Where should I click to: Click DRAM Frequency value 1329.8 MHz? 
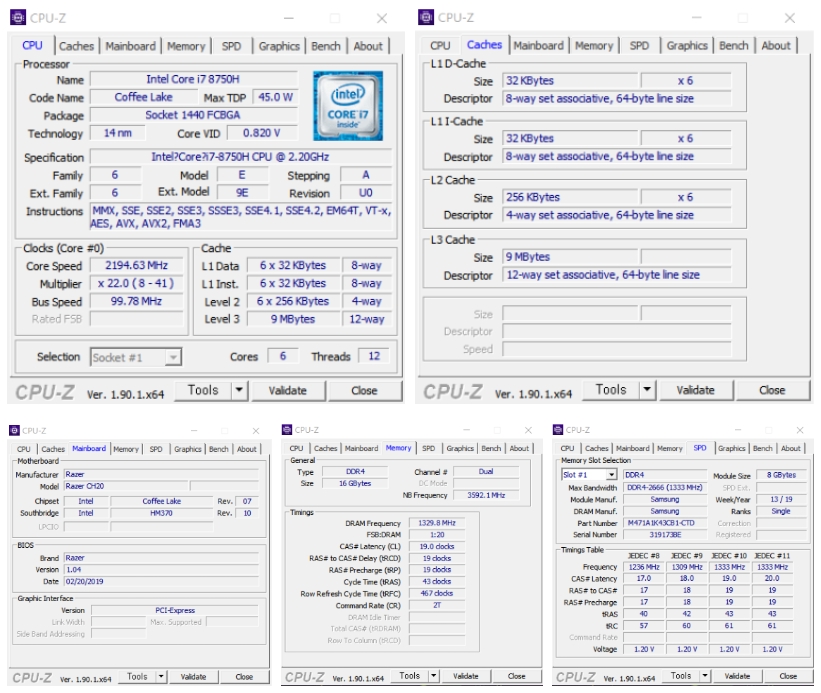coord(437,523)
